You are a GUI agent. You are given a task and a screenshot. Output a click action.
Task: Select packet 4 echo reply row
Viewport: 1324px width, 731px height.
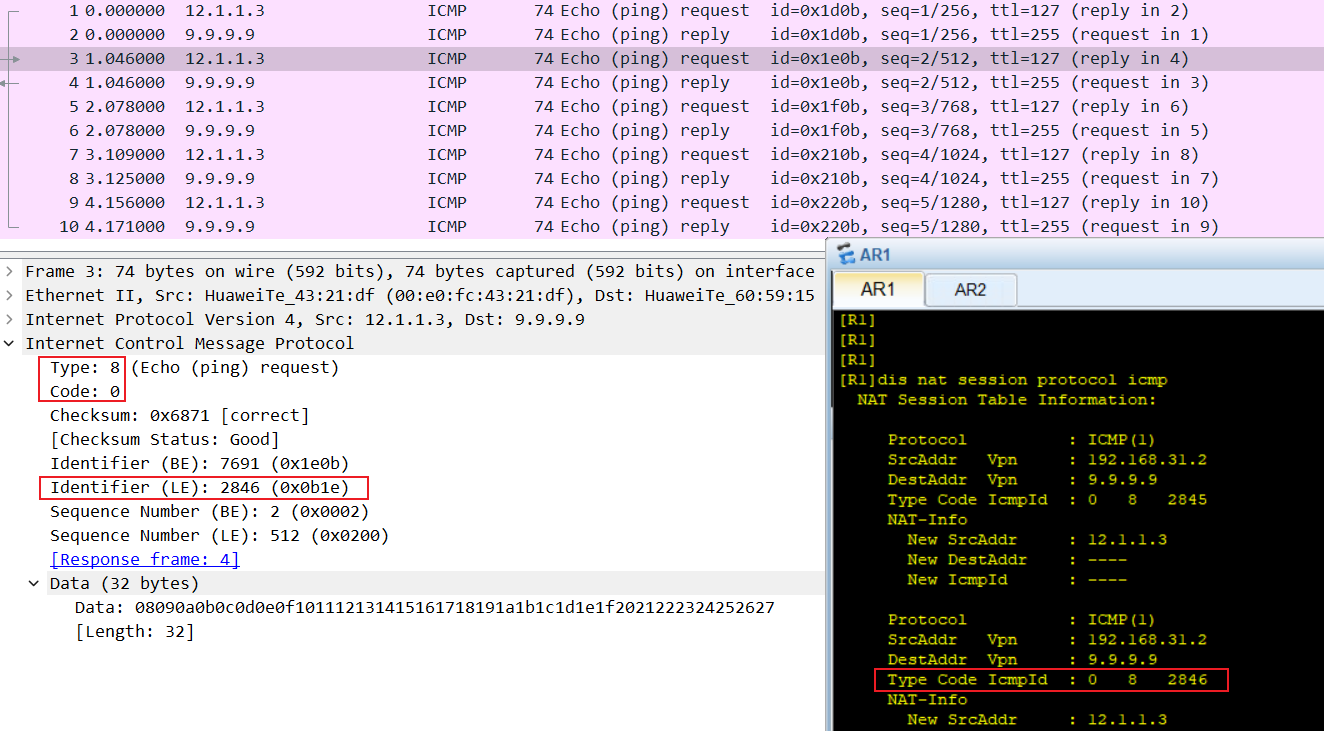pyautogui.click(x=662, y=83)
